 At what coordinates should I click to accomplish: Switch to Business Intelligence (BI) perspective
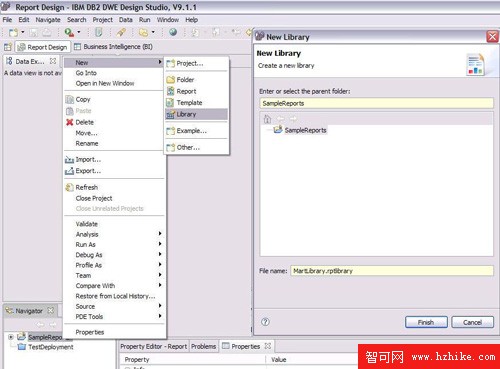click(113, 47)
